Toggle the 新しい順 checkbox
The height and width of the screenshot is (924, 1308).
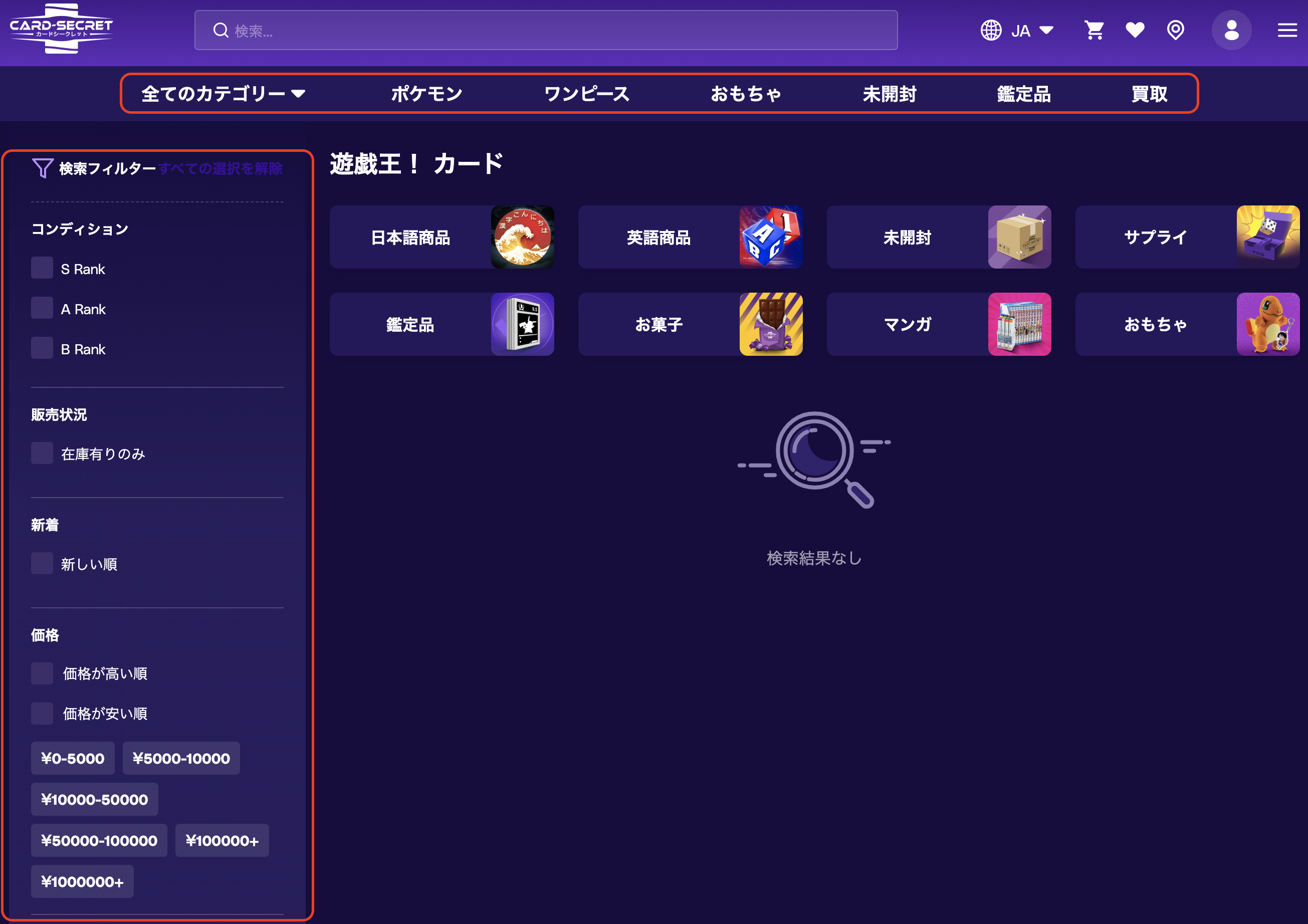pyautogui.click(x=42, y=563)
